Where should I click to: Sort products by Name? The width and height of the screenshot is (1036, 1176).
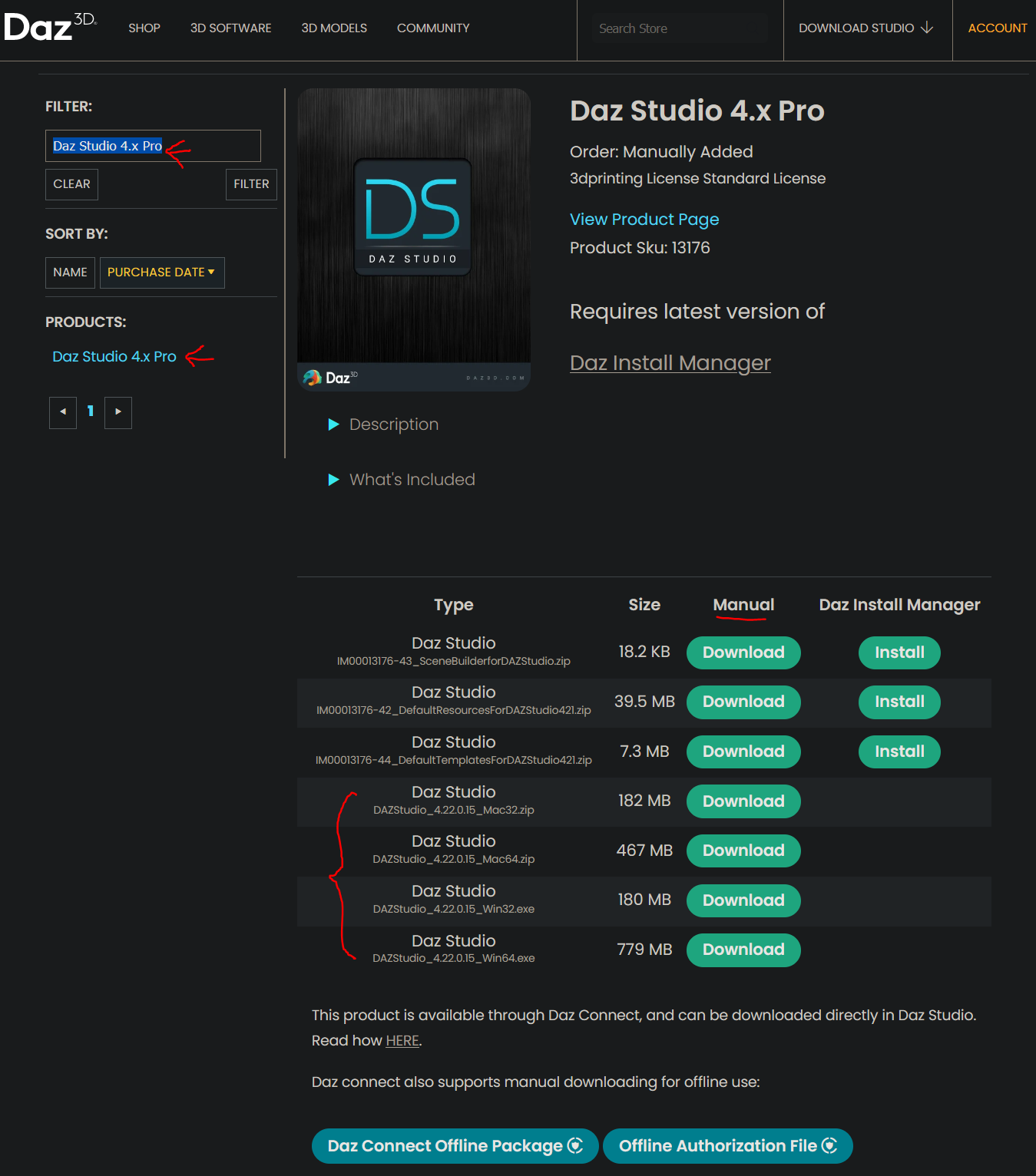click(x=70, y=273)
